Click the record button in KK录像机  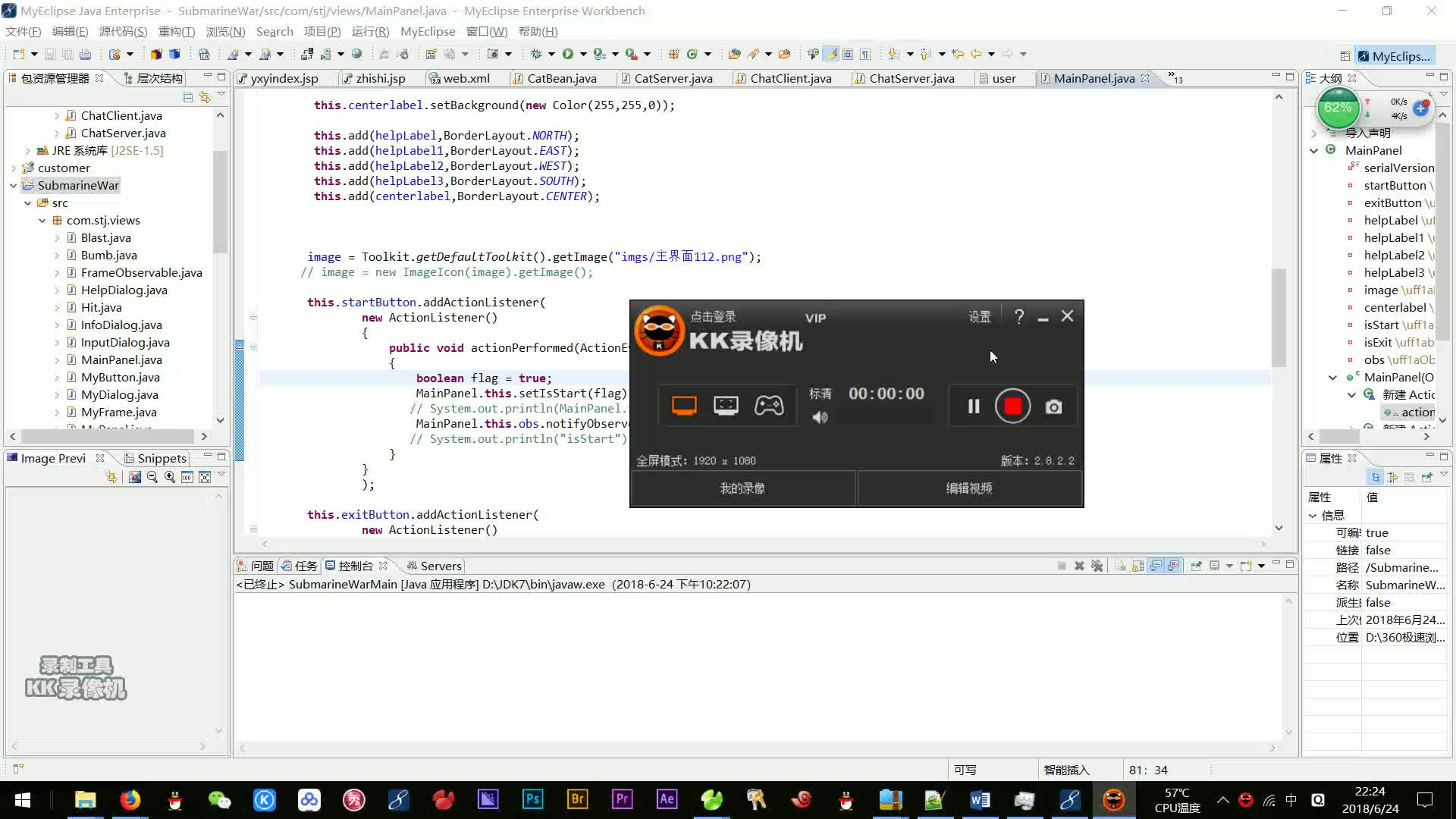(1013, 406)
